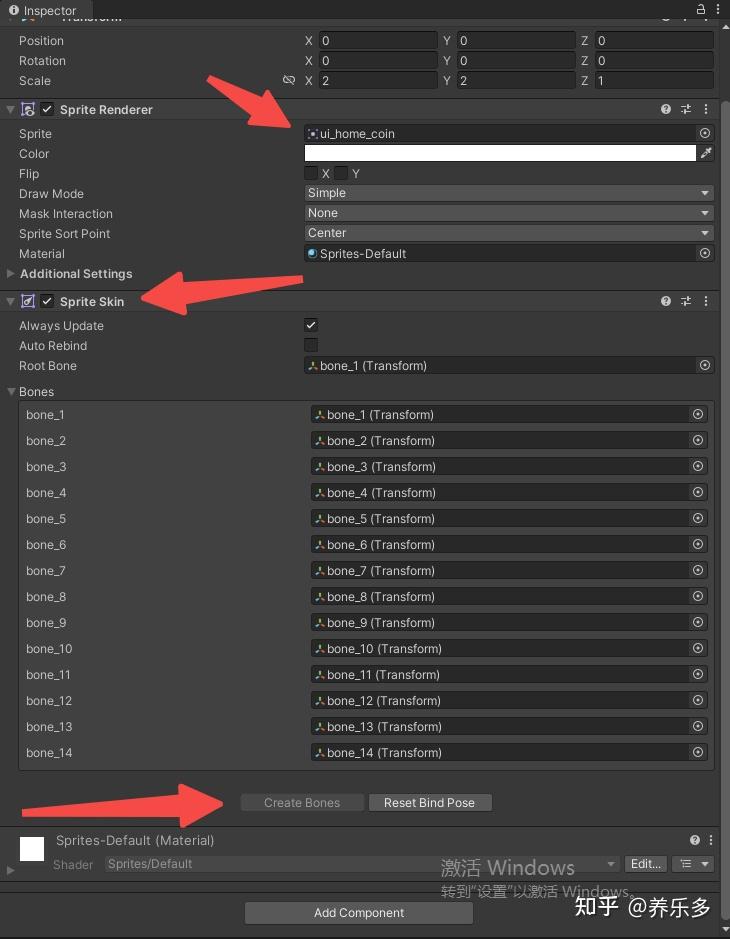Open the white Color field picker
Viewport: 730px width, 939px height.
(x=500, y=153)
